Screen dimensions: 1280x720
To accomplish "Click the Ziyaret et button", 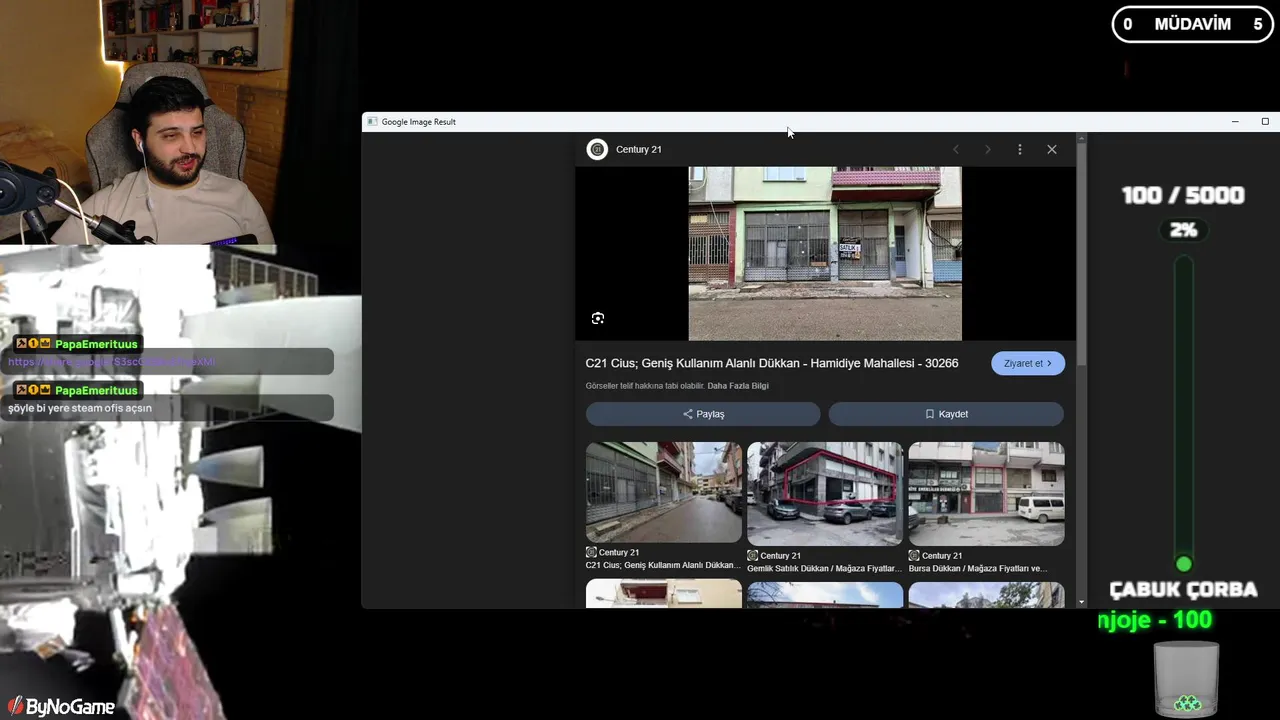I will point(1028,363).
